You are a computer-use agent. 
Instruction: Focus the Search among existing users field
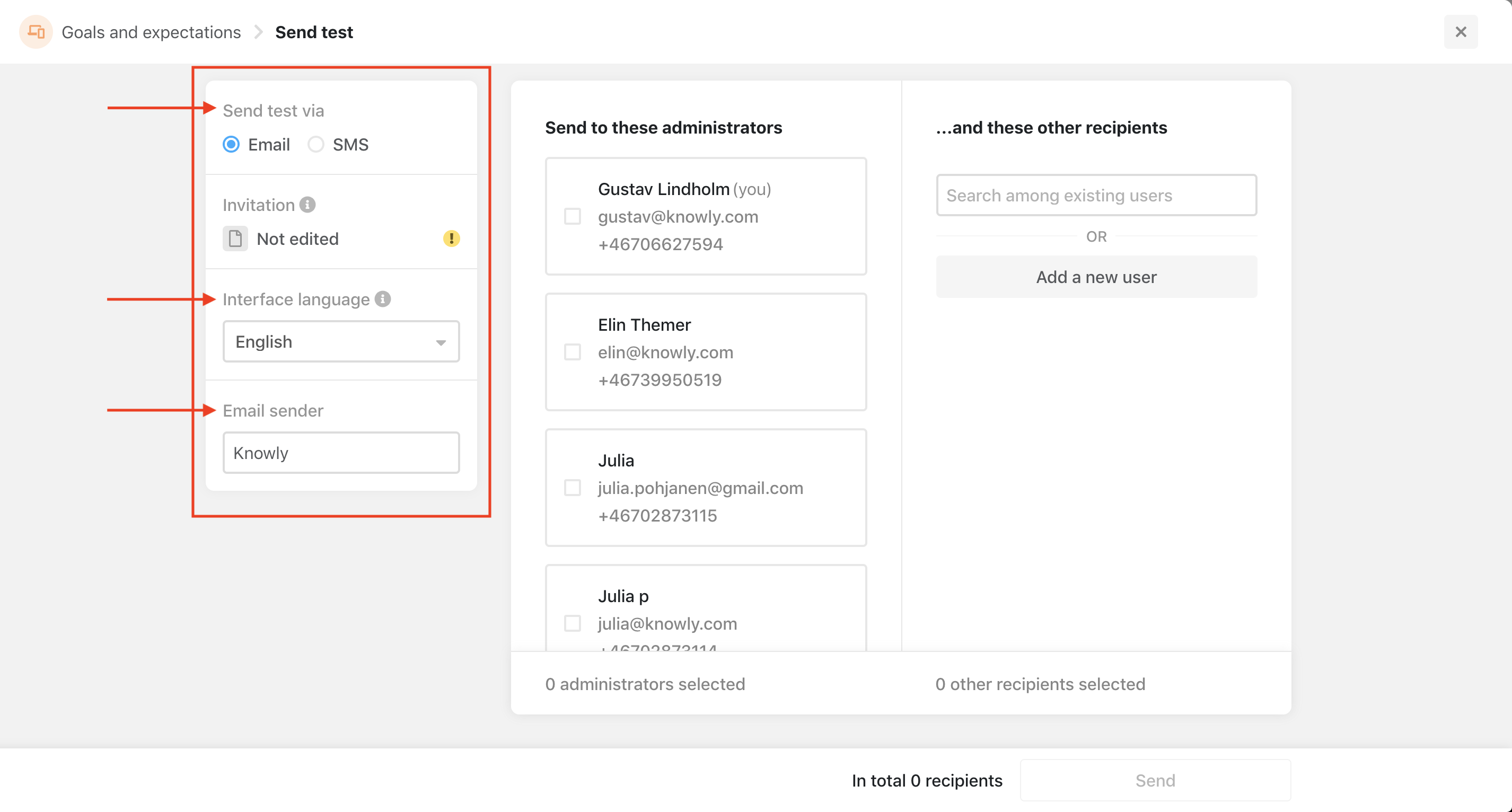click(1096, 196)
